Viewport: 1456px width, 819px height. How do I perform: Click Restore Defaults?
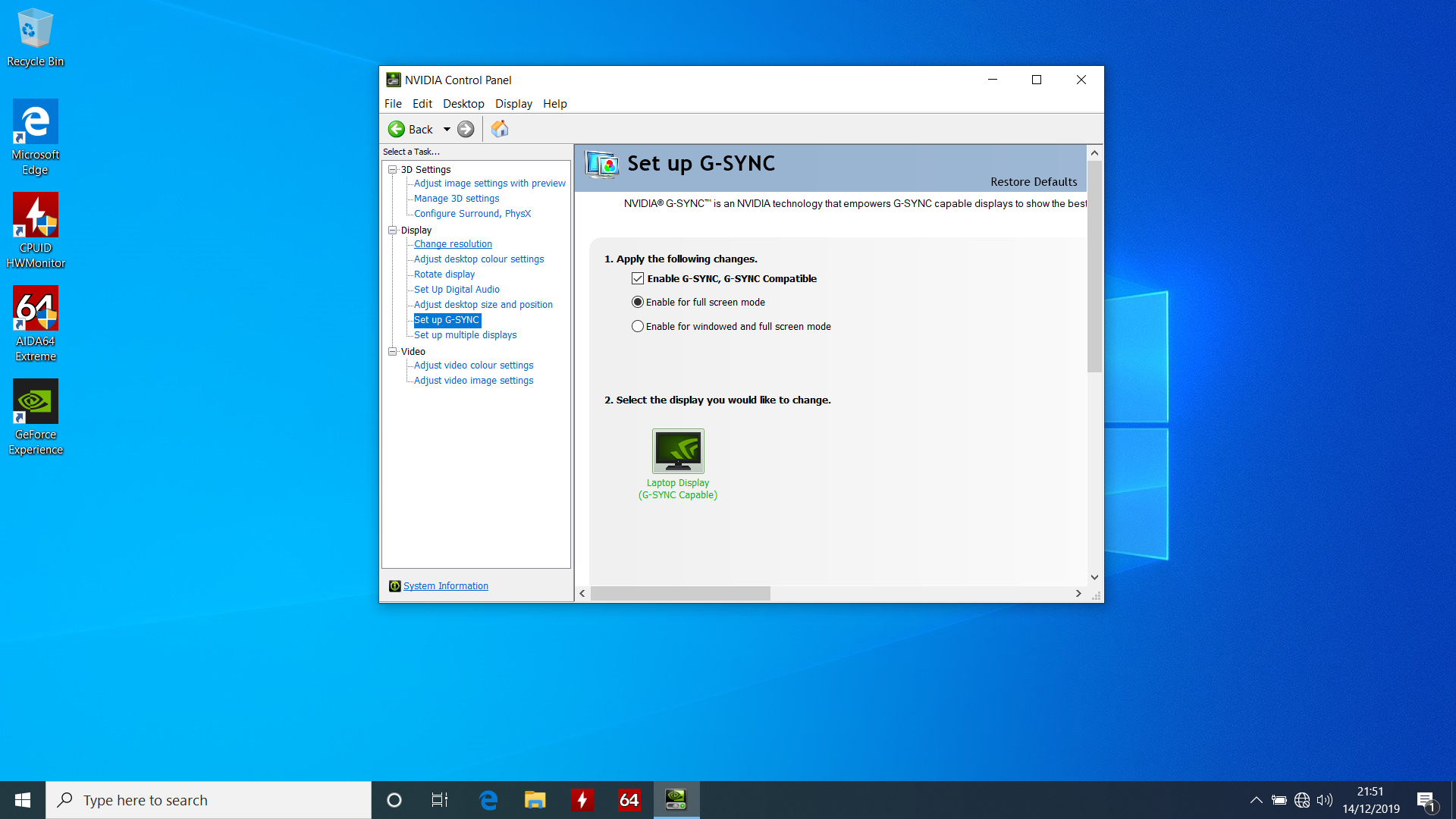tap(1034, 182)
